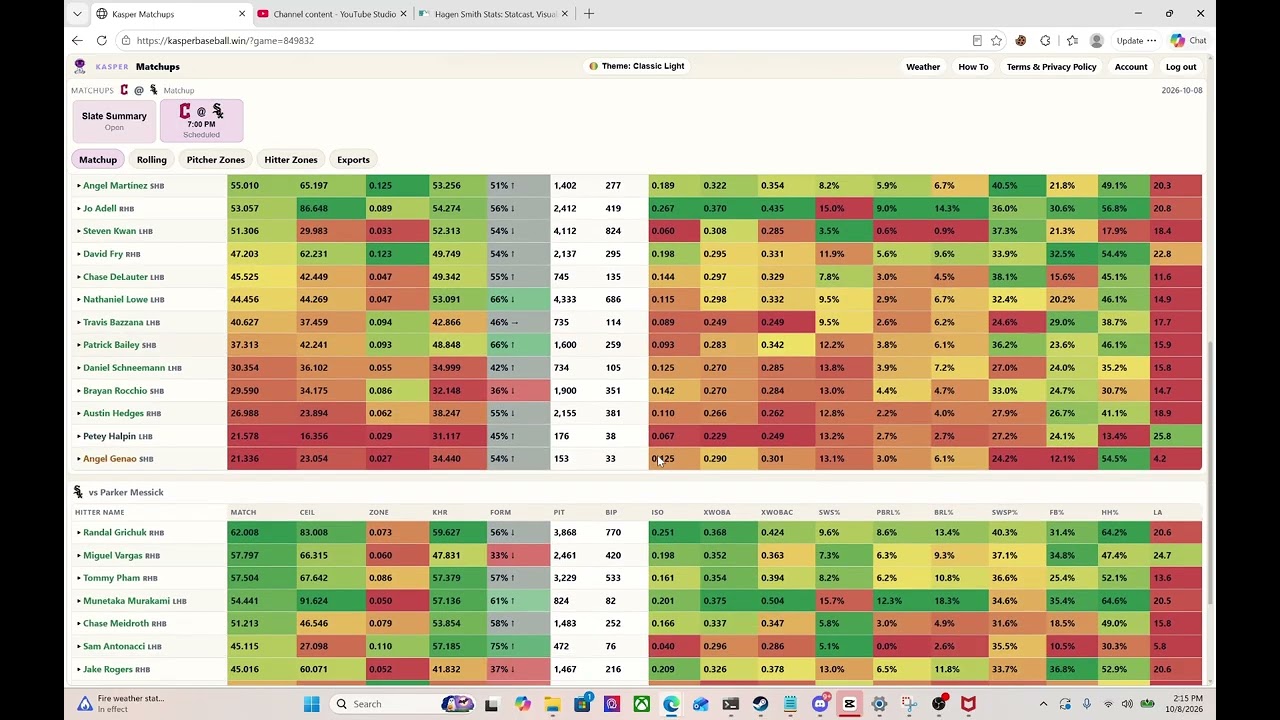The width and height of the screenshot is (1280, 720).
Task: Open the McAfee icon in the taskbar
Action: pos(968,704)
